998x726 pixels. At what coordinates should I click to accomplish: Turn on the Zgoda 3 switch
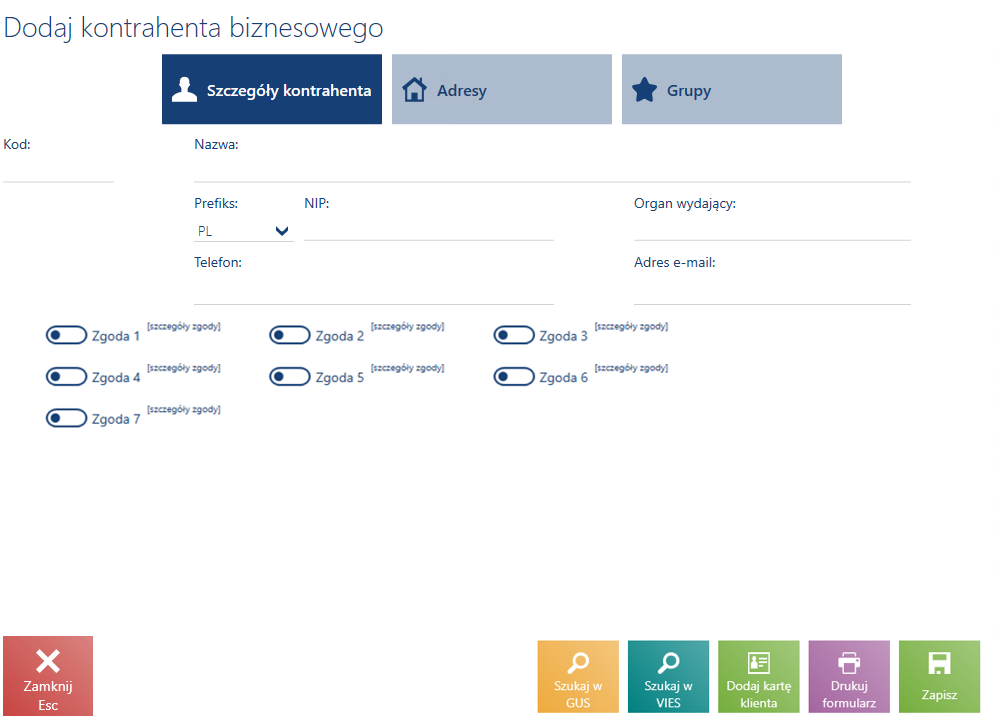tap(514, 335)
